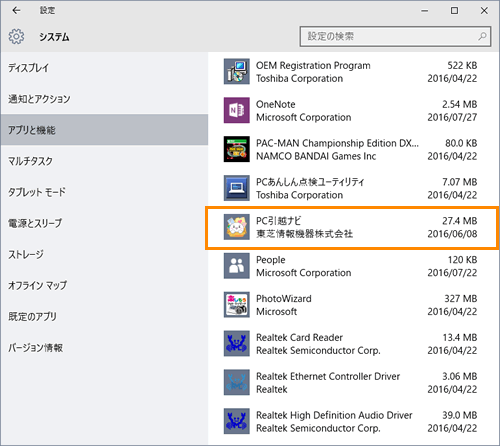Focus the 設定の検索 search box
This screenshot has width=500, height=446.
point(395,36)
